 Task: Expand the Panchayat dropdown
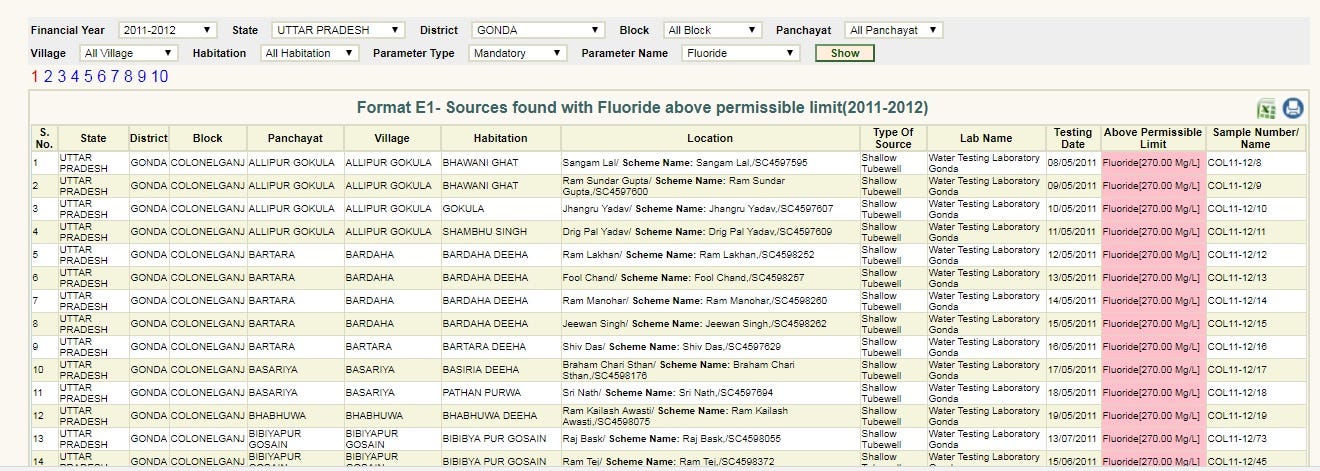coord(893,31)
